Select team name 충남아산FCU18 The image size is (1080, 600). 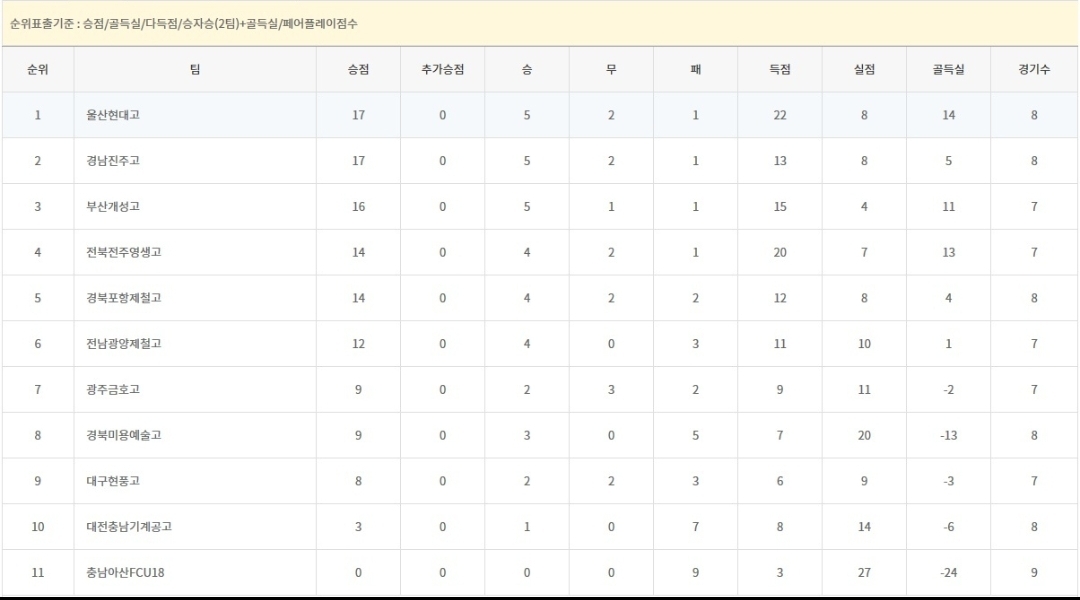coord(125,572)
